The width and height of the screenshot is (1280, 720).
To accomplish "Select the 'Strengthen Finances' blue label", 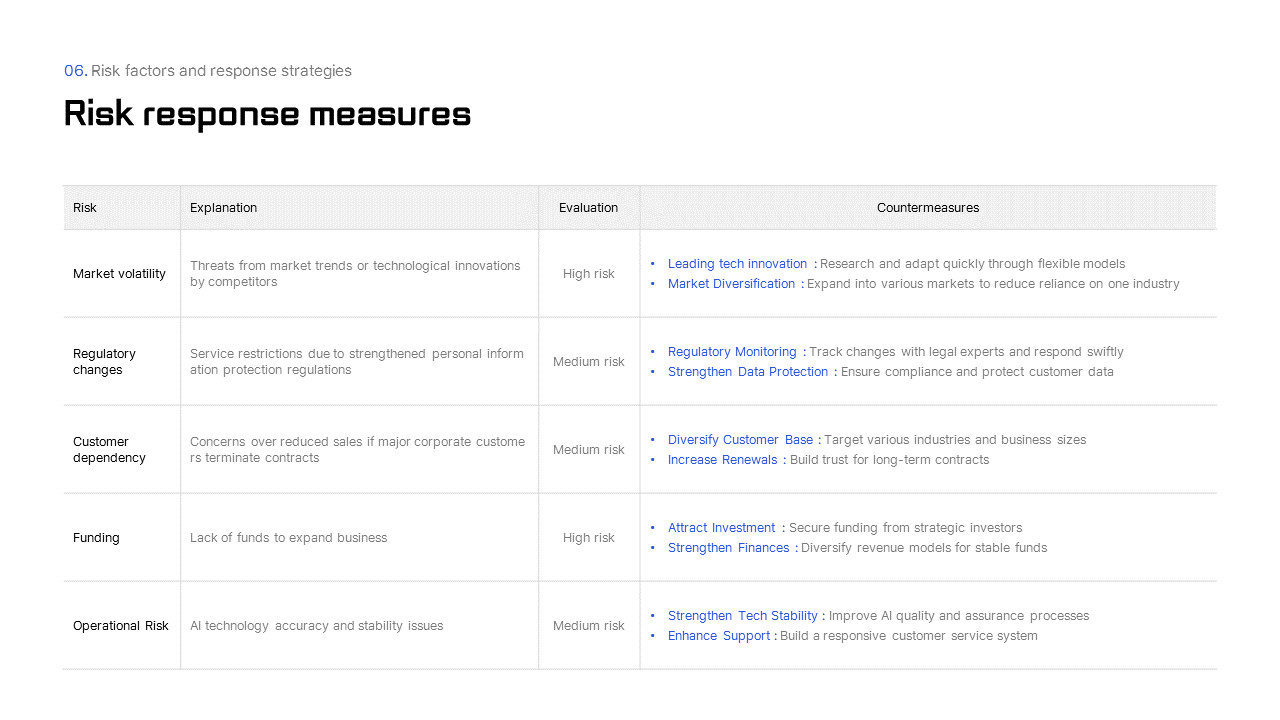I will (x=728, y=548).
